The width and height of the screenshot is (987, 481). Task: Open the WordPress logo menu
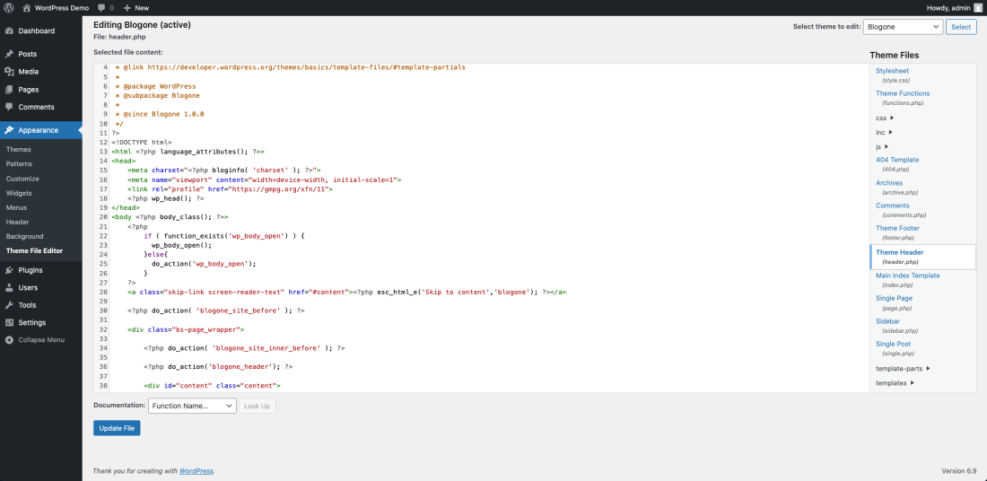pyautogui.click(x=9, y=8)
